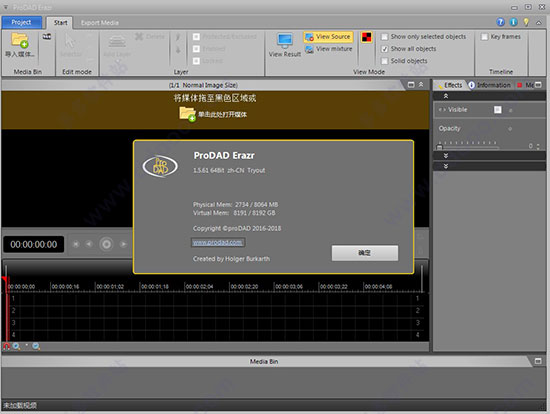Click the View Result monitor icon
Viewport: 550px width, 414px height.
coord(285,41)
